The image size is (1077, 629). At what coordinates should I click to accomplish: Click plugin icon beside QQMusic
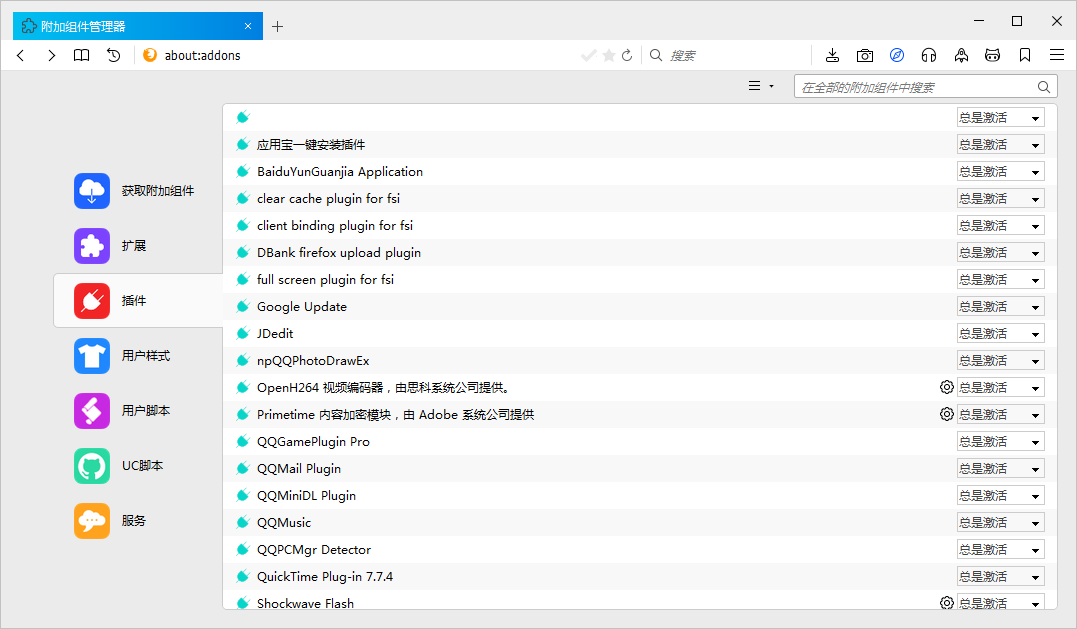pos(242,522)
